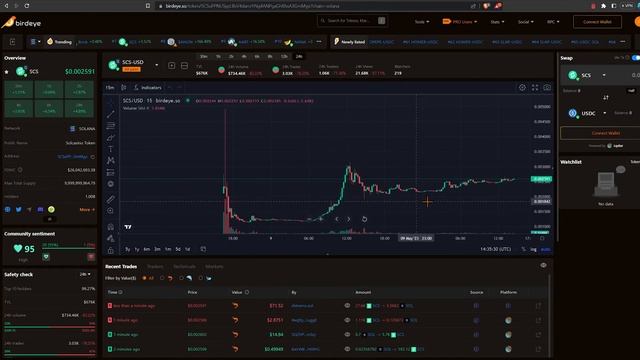Split chart layout icon next to plus
Screen dimensions: 640x360
tap(184, 65)
